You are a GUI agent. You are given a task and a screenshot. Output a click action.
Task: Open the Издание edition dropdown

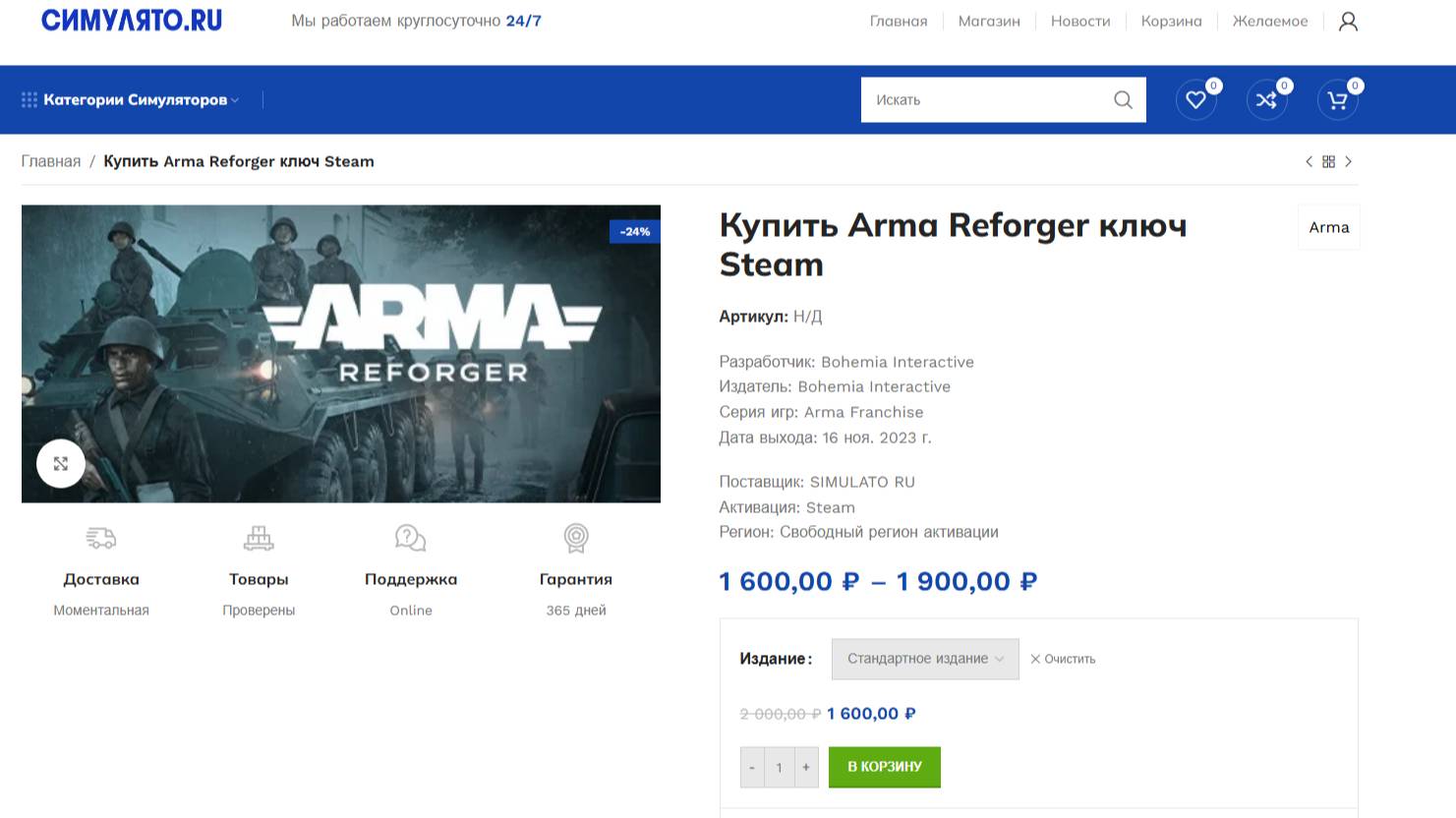[x=925, y=659]
